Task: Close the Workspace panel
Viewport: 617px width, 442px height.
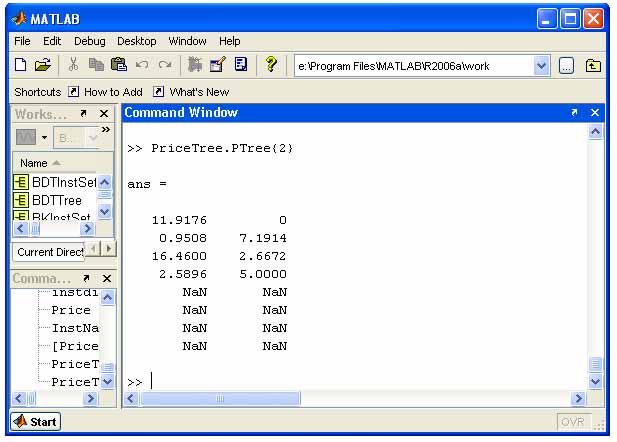Action: (x=104, y=114)
